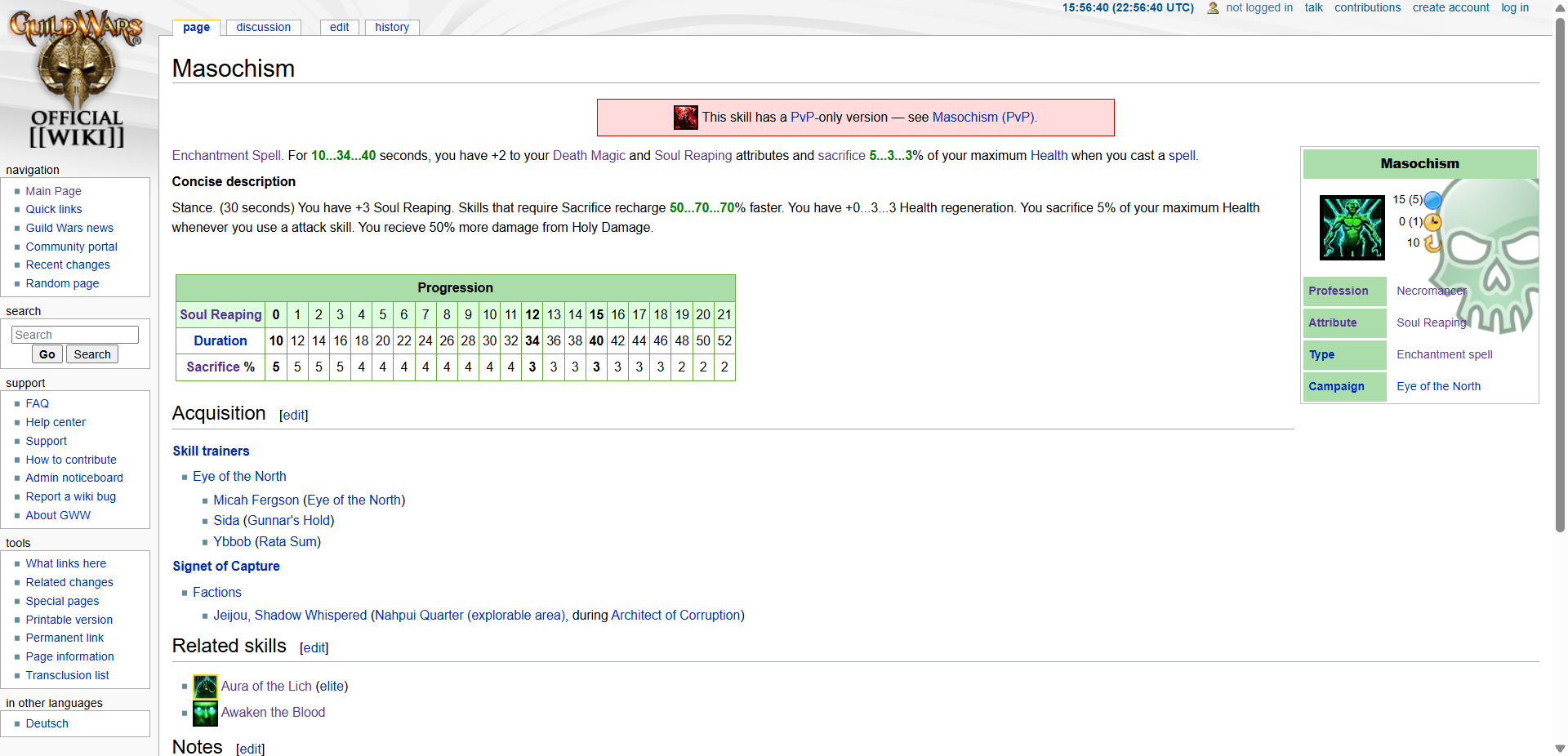
Task: View Recent changes
Action: (x=67, y=265)
